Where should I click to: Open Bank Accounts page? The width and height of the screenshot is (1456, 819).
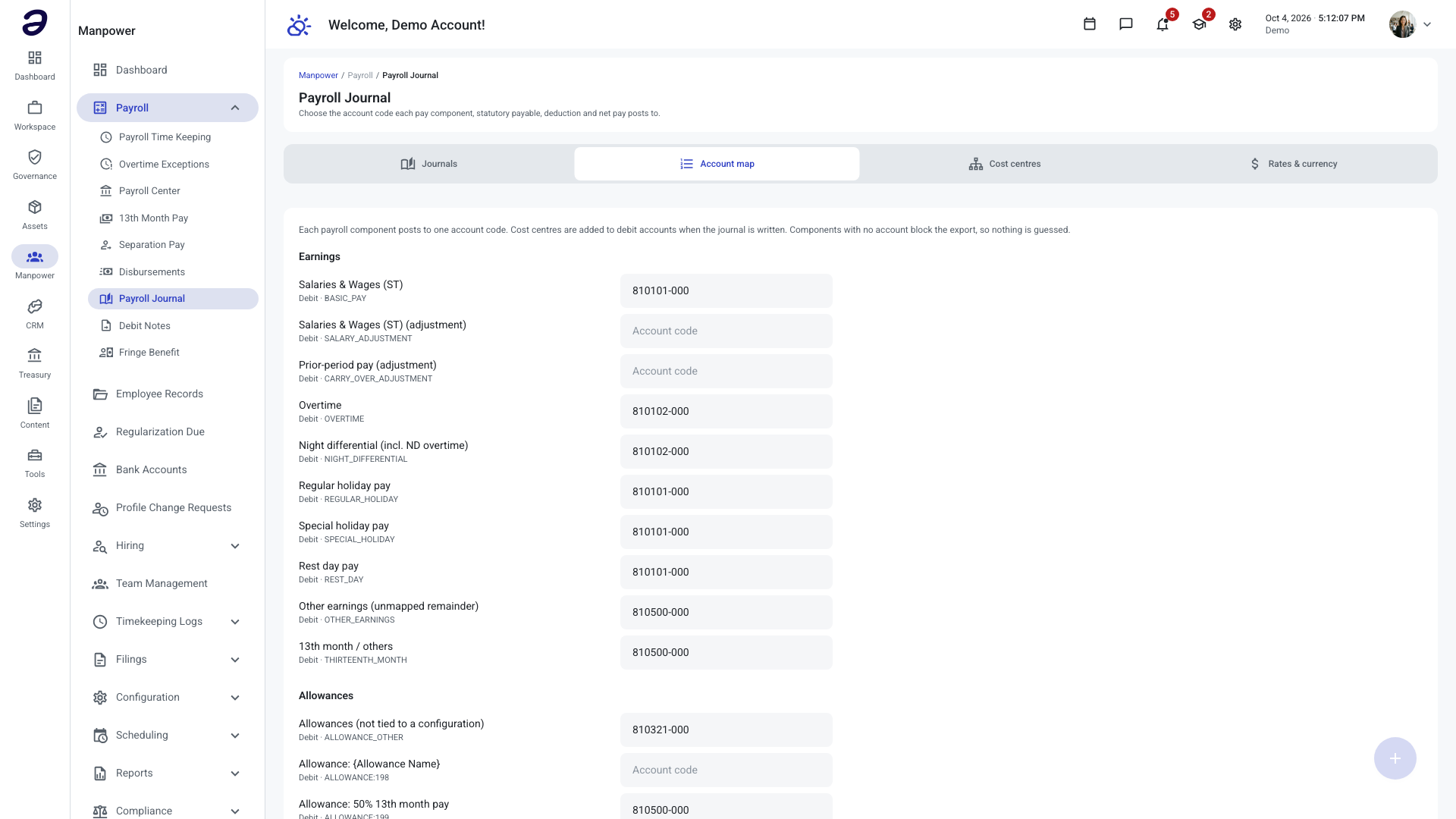coord(167,470)
